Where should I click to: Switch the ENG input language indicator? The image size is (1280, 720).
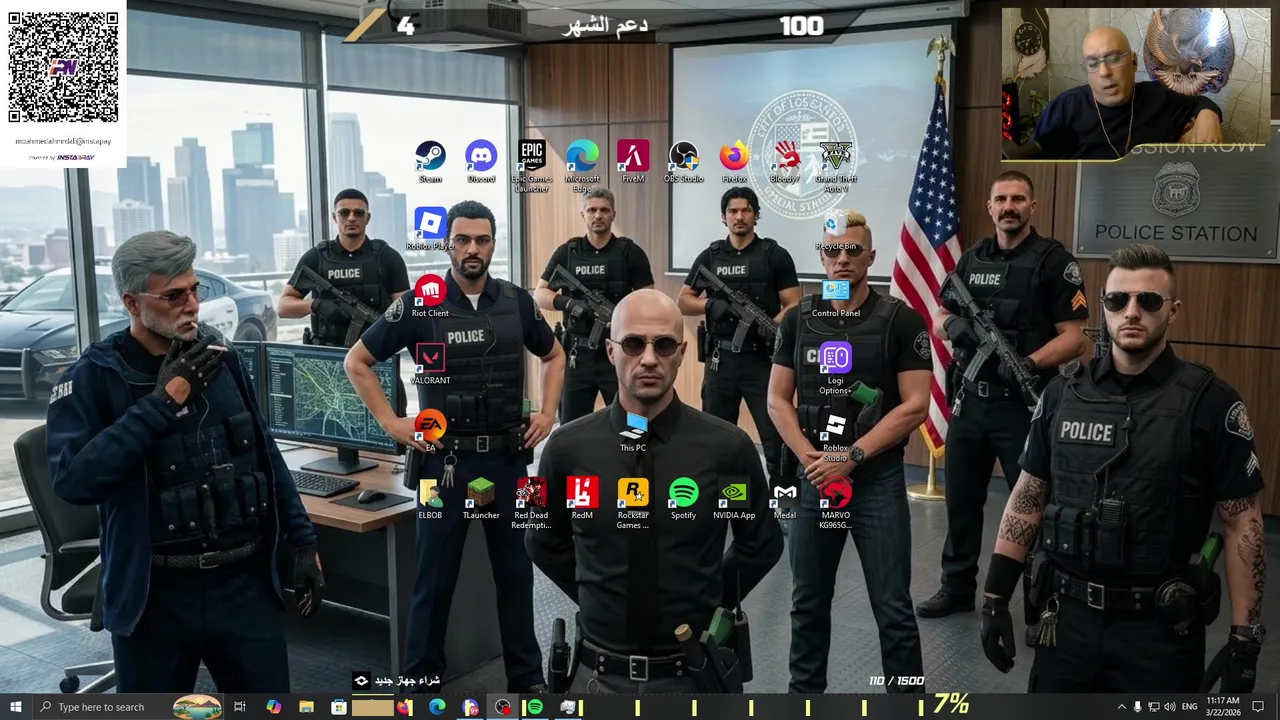pyautogui.click(x=1189, y=707)
